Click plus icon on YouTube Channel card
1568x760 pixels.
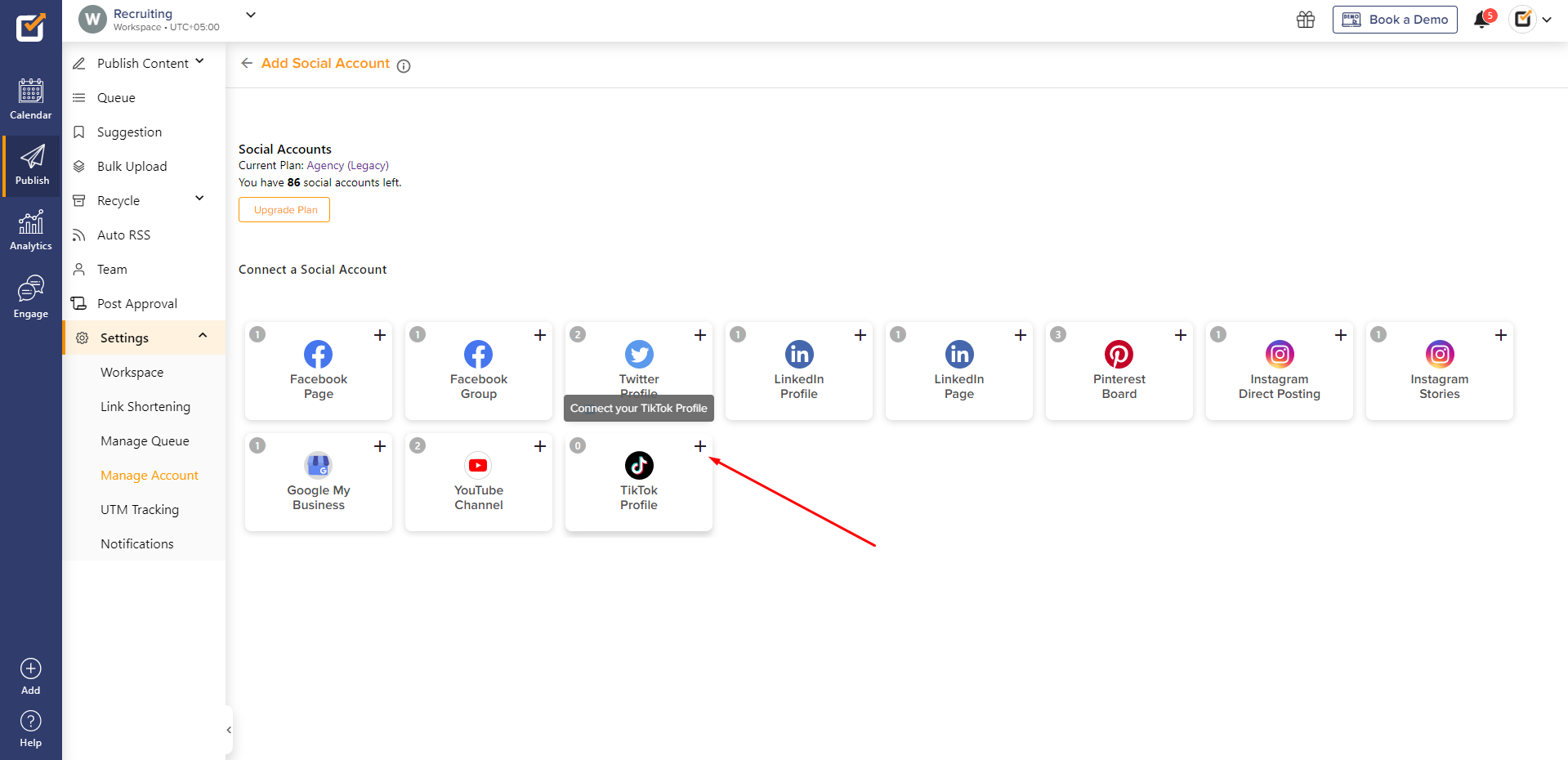tap(540, 446)
